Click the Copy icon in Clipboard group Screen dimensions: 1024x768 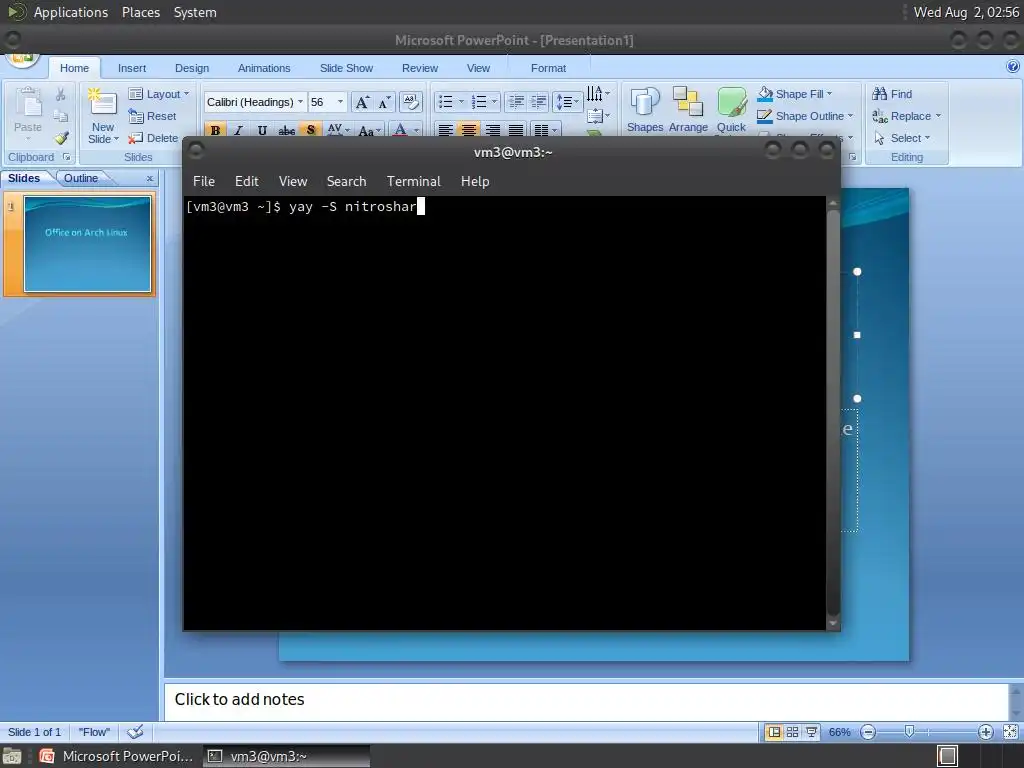pos(60,116)
